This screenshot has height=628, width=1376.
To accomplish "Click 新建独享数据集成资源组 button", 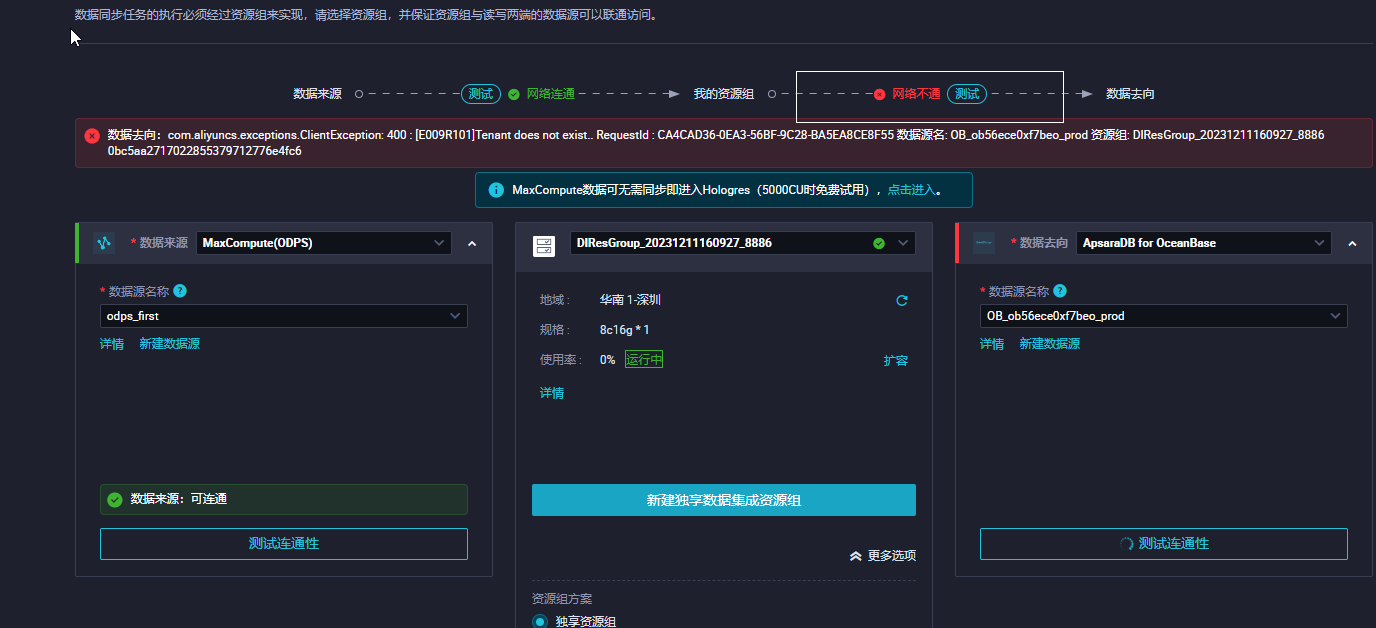I will click(724, 500).
